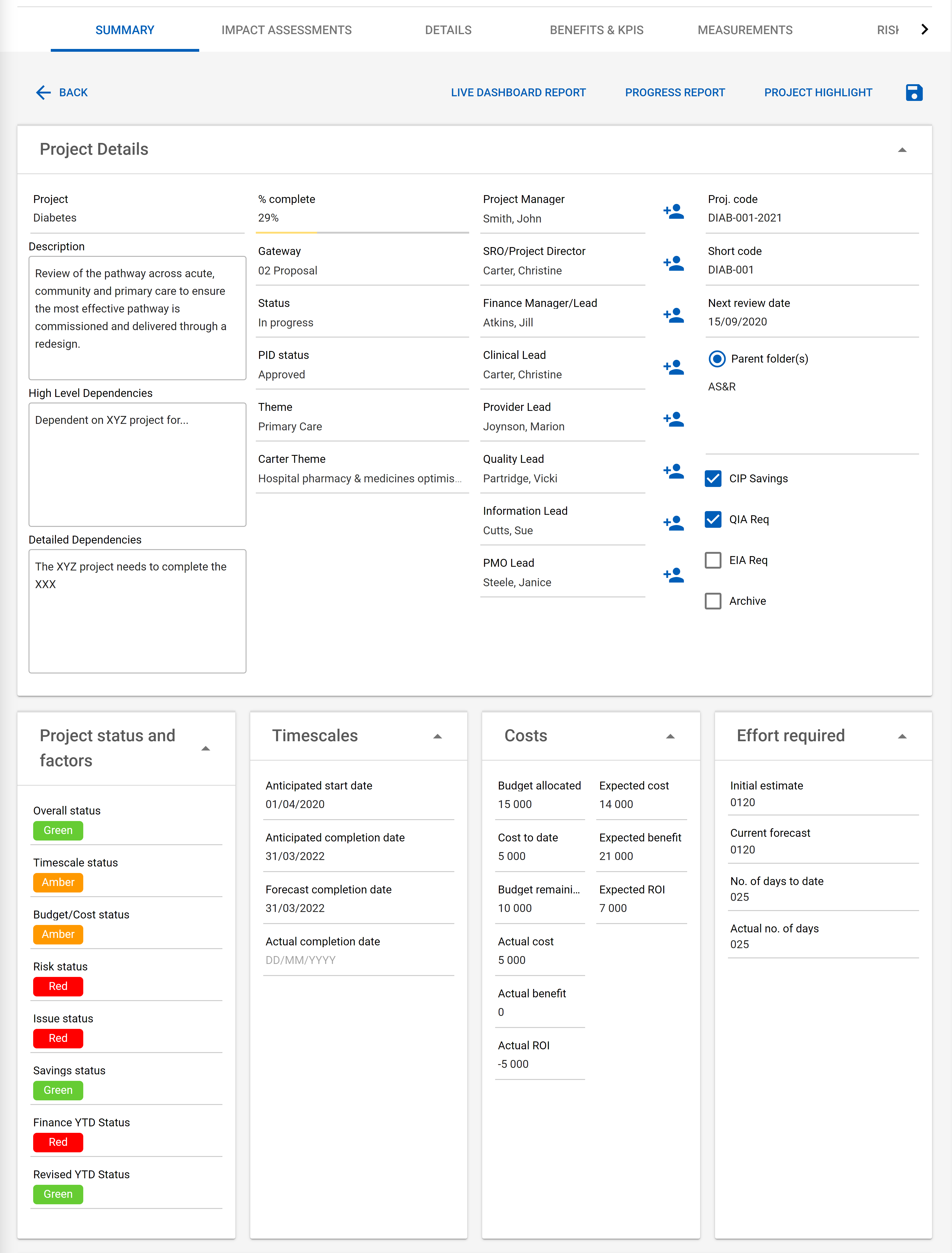This screenshot has height=1253, width=952.
Task: Click the Risk status Red badge
Action: click(x=58, y=987)
